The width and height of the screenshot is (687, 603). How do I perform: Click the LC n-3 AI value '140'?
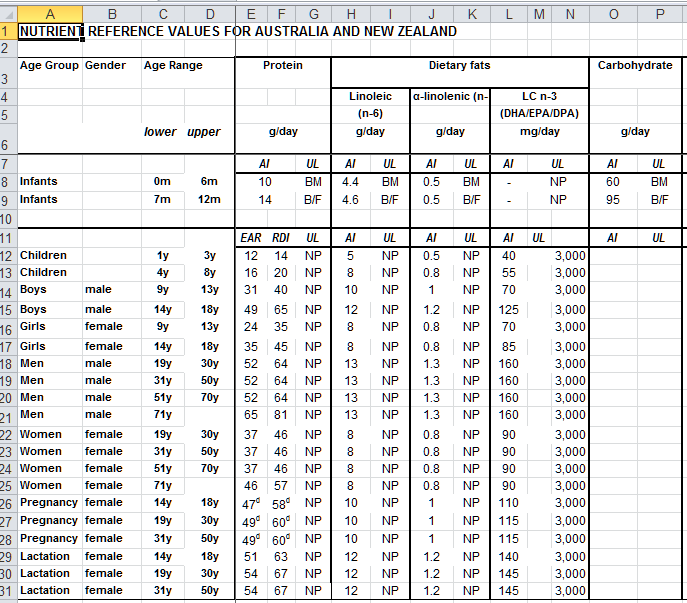[x=509, y=557]
